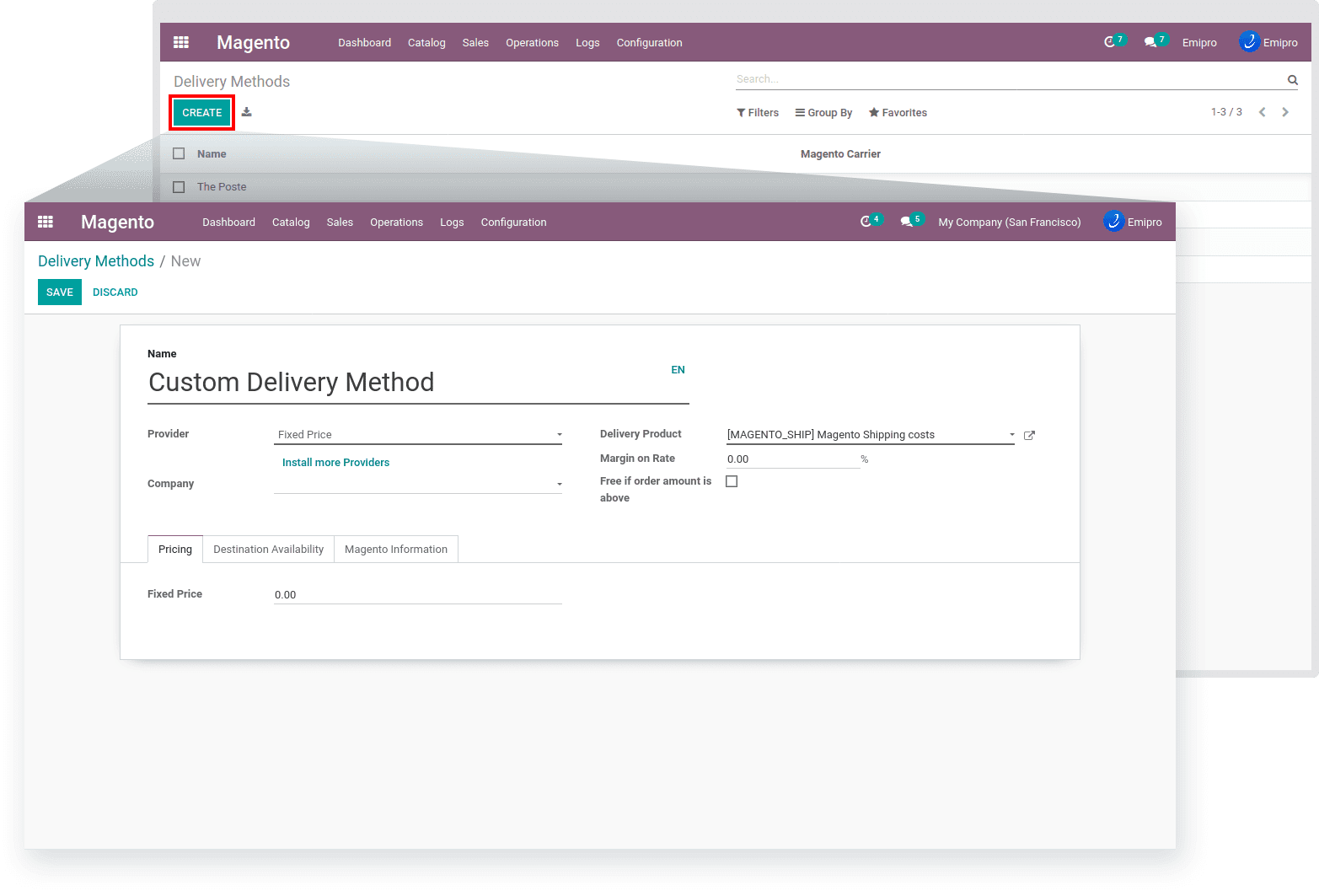This screenshot has height=896, width=1319.
Task: Click the Fixed Price input field
Action: pos(418,595)
